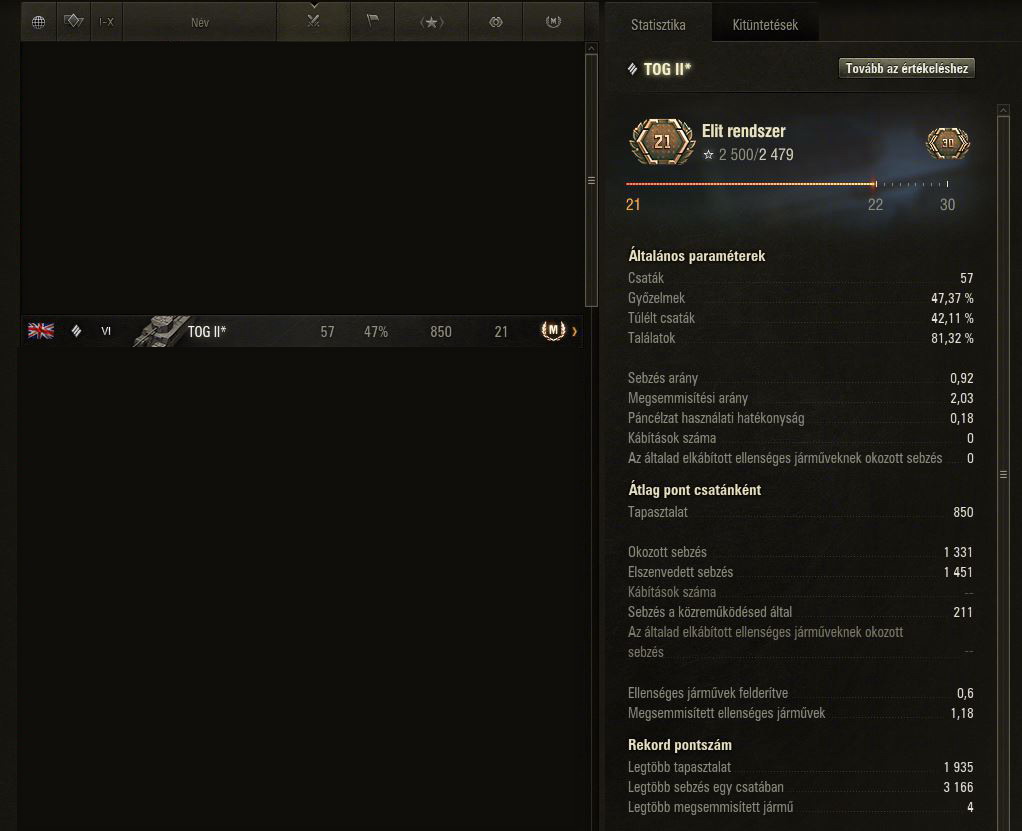The image size is (1022, 831).
Task: Click the level 30 elite badge
Action: (948, 143)
